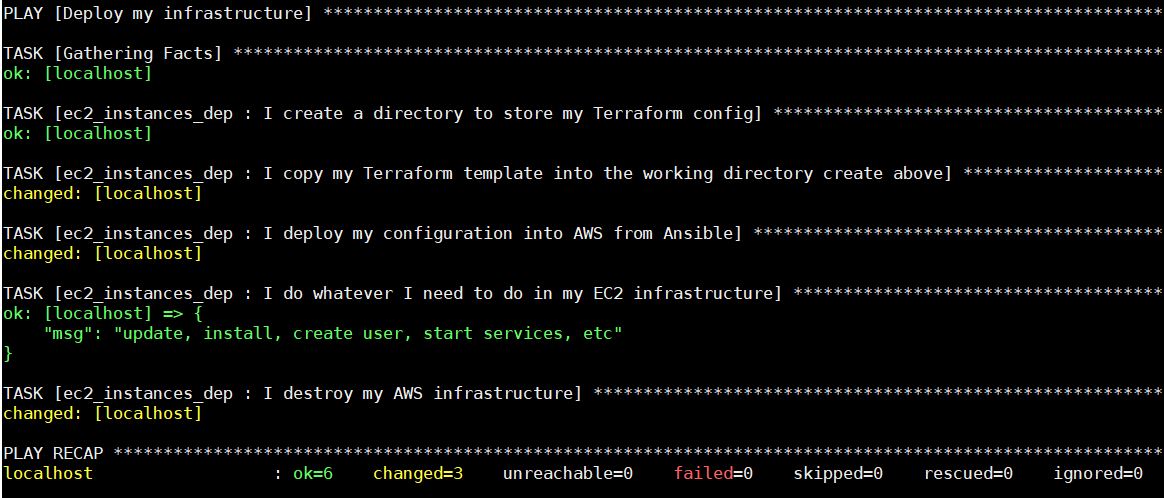The image size is (1164, 498).
Task: Click the changed=3 recap value
Action: click(418, 473)
